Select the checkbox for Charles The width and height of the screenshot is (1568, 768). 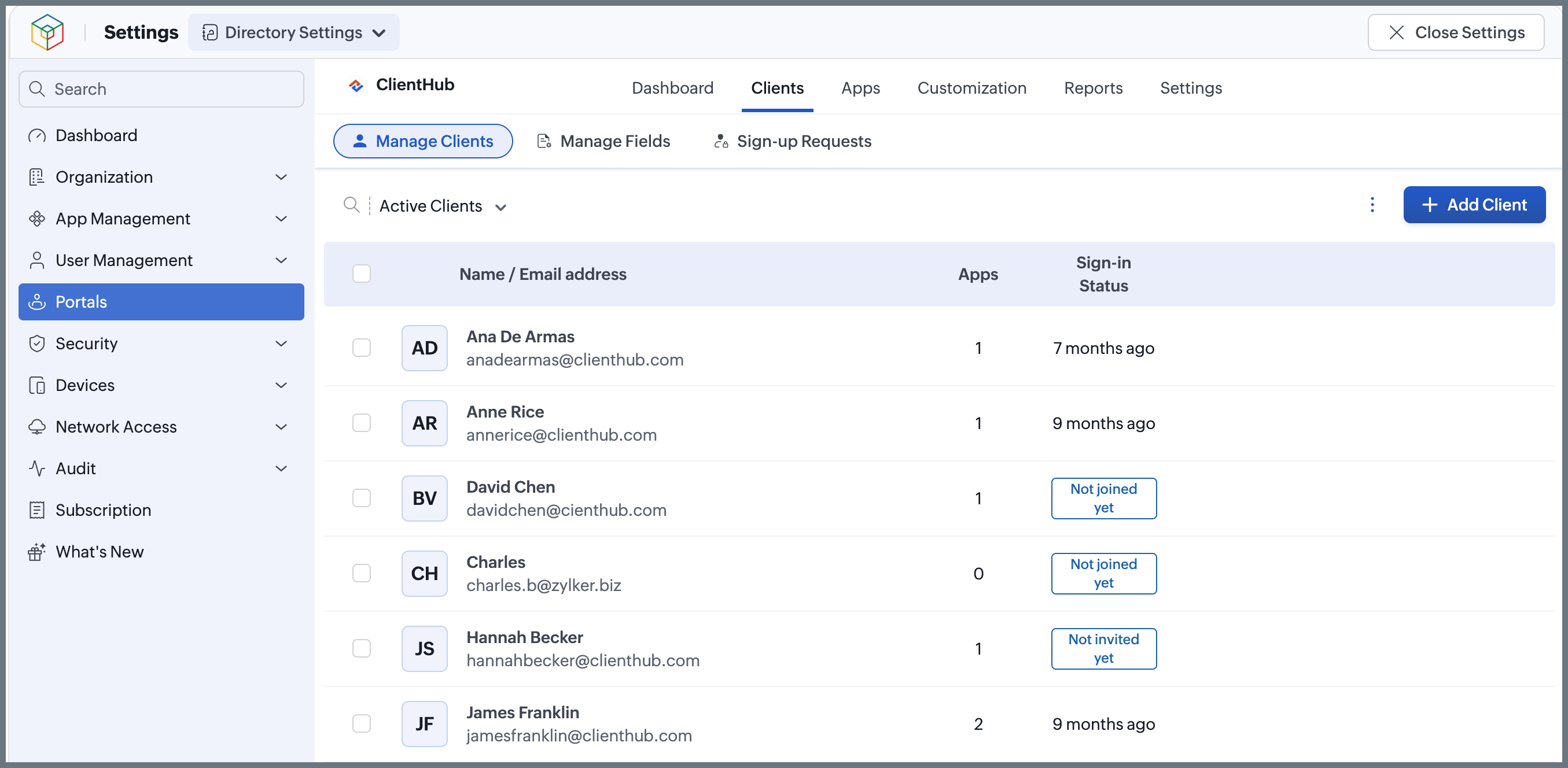(x=362, y=573)
